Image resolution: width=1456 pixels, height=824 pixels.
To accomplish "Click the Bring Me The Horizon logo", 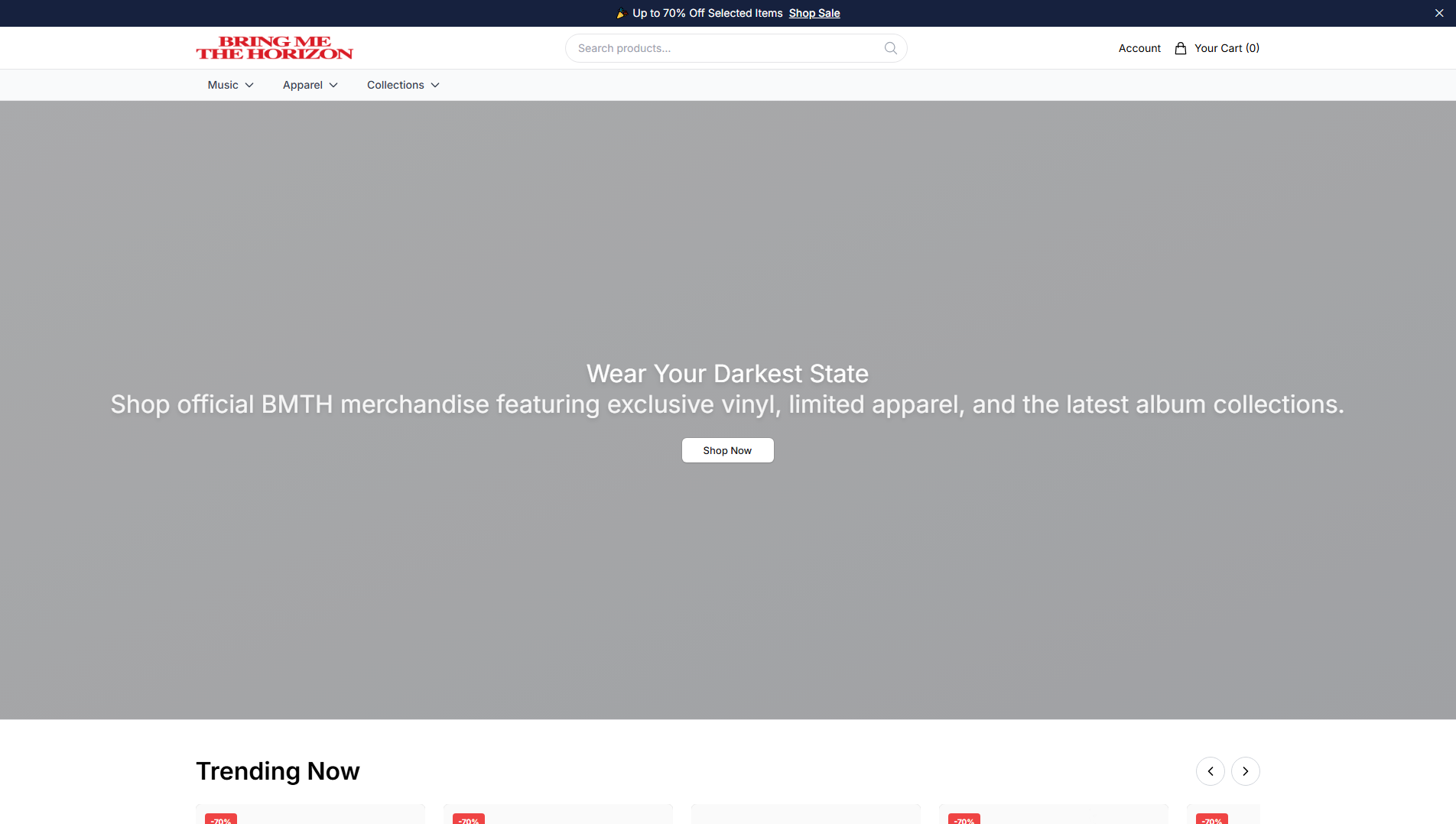I will pyautogui.click(x=275, y=48).
